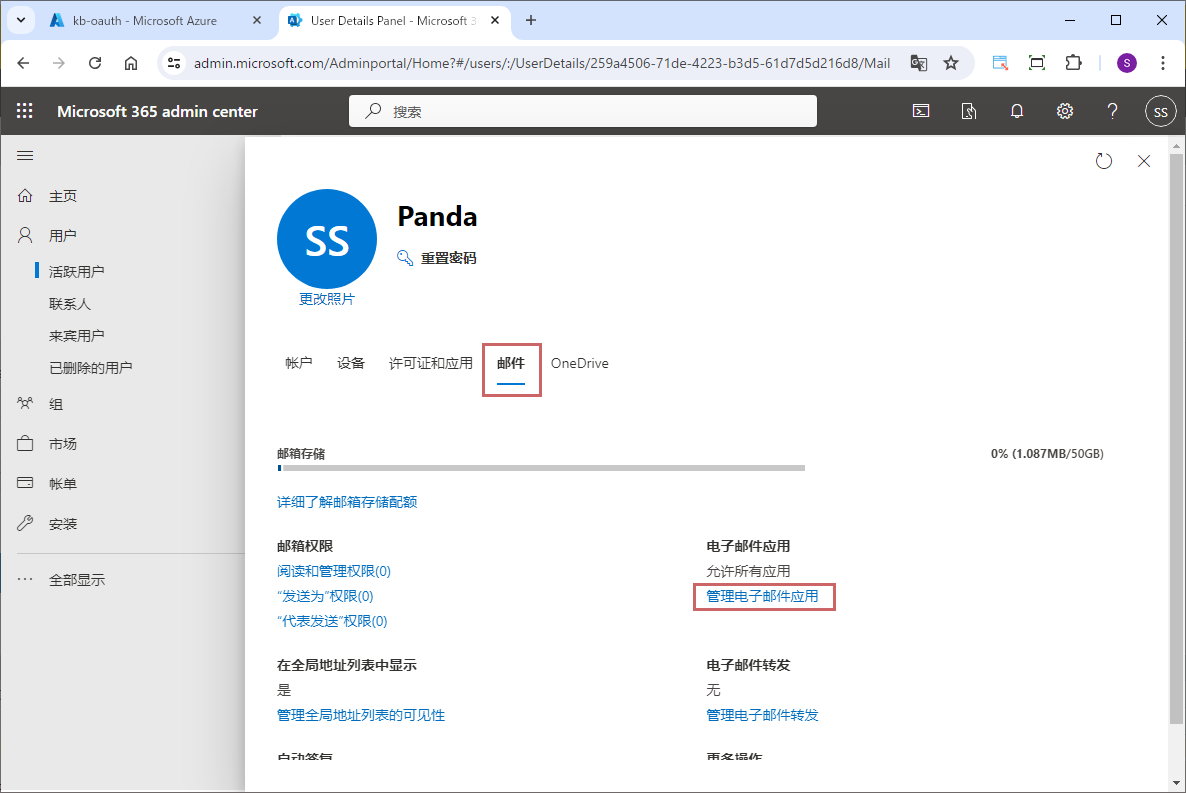Switch to the OneDrive tab

click(579, 363)
